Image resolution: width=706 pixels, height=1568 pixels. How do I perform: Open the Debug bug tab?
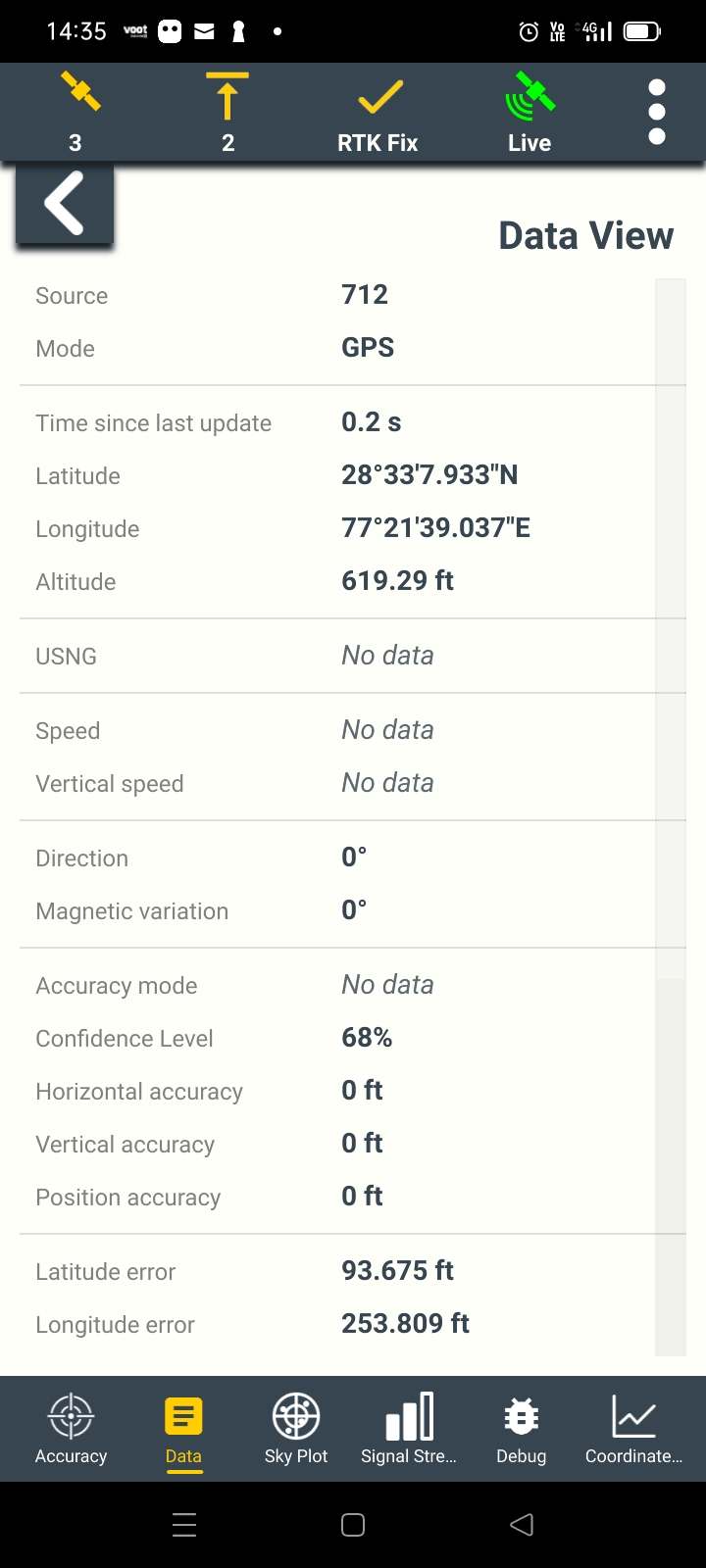click(x=522, y=1429)
